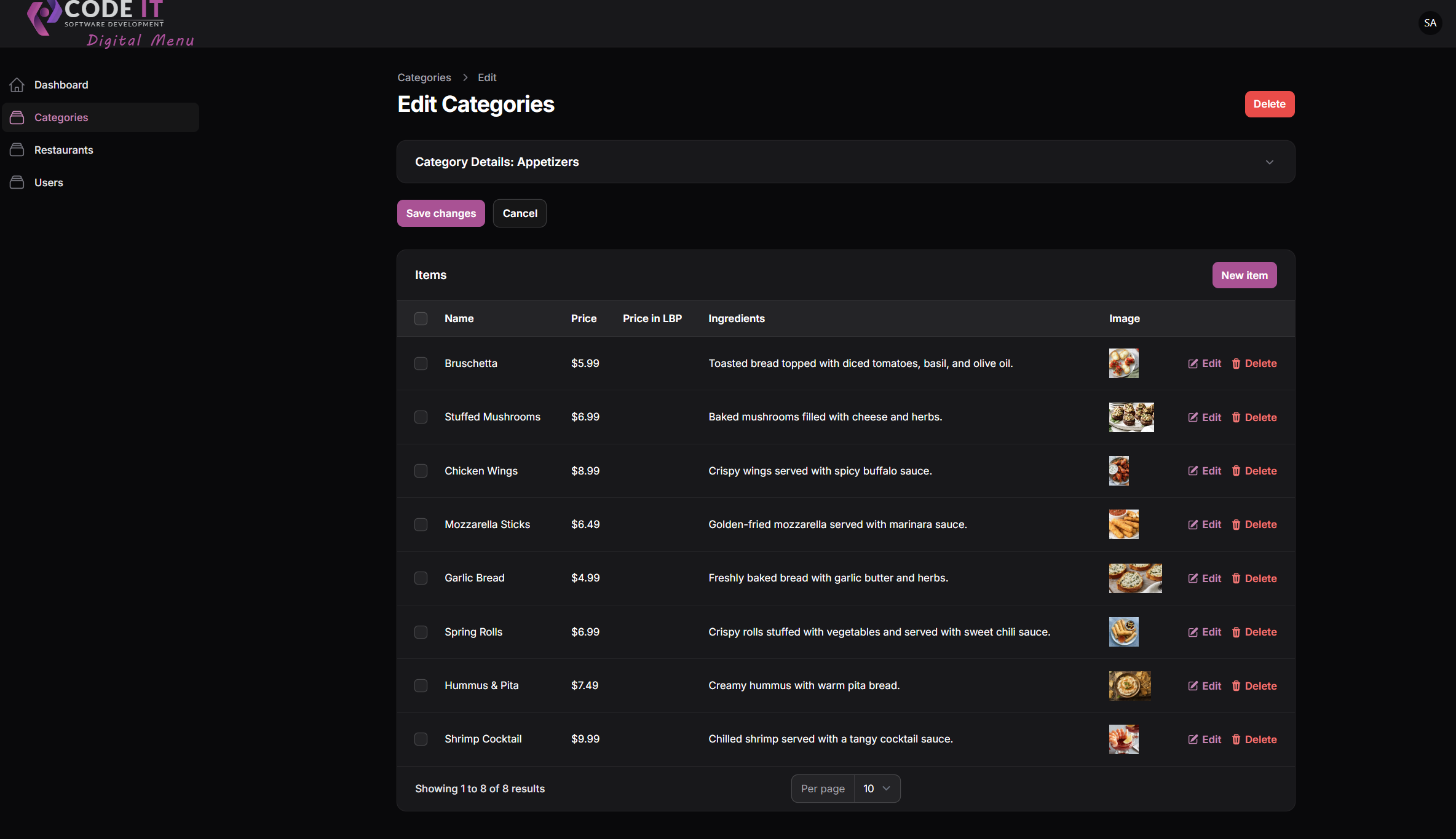Click the Restaurants sidebar icon

[x=17, y=150]
